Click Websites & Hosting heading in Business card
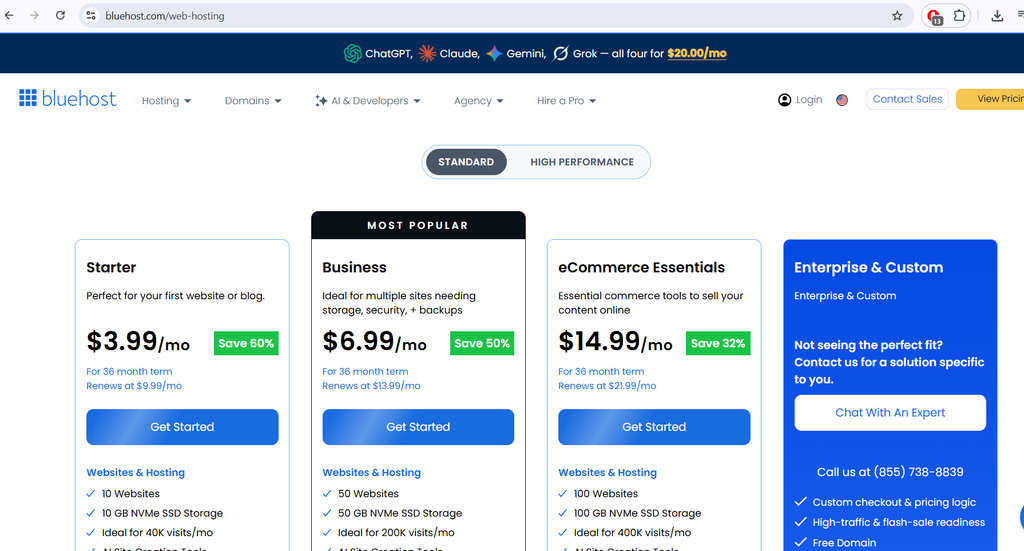 coord(372,473)
